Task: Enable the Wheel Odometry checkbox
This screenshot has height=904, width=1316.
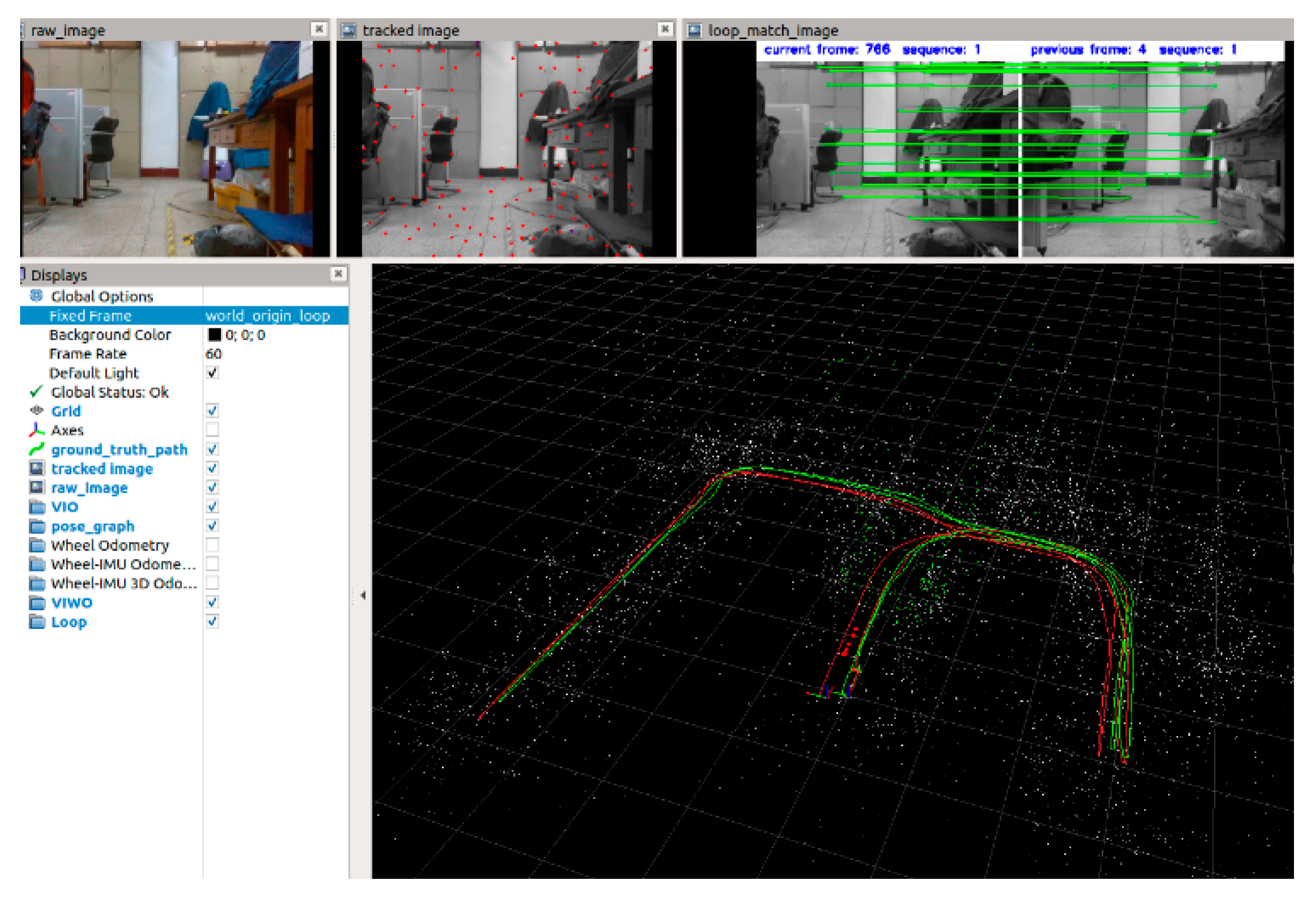Action: [213, 545]
